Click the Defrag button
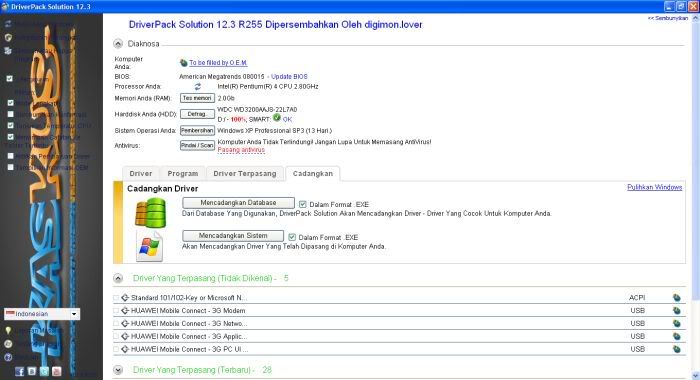This screenshot has width=700, height=380. tap(197, 114)
